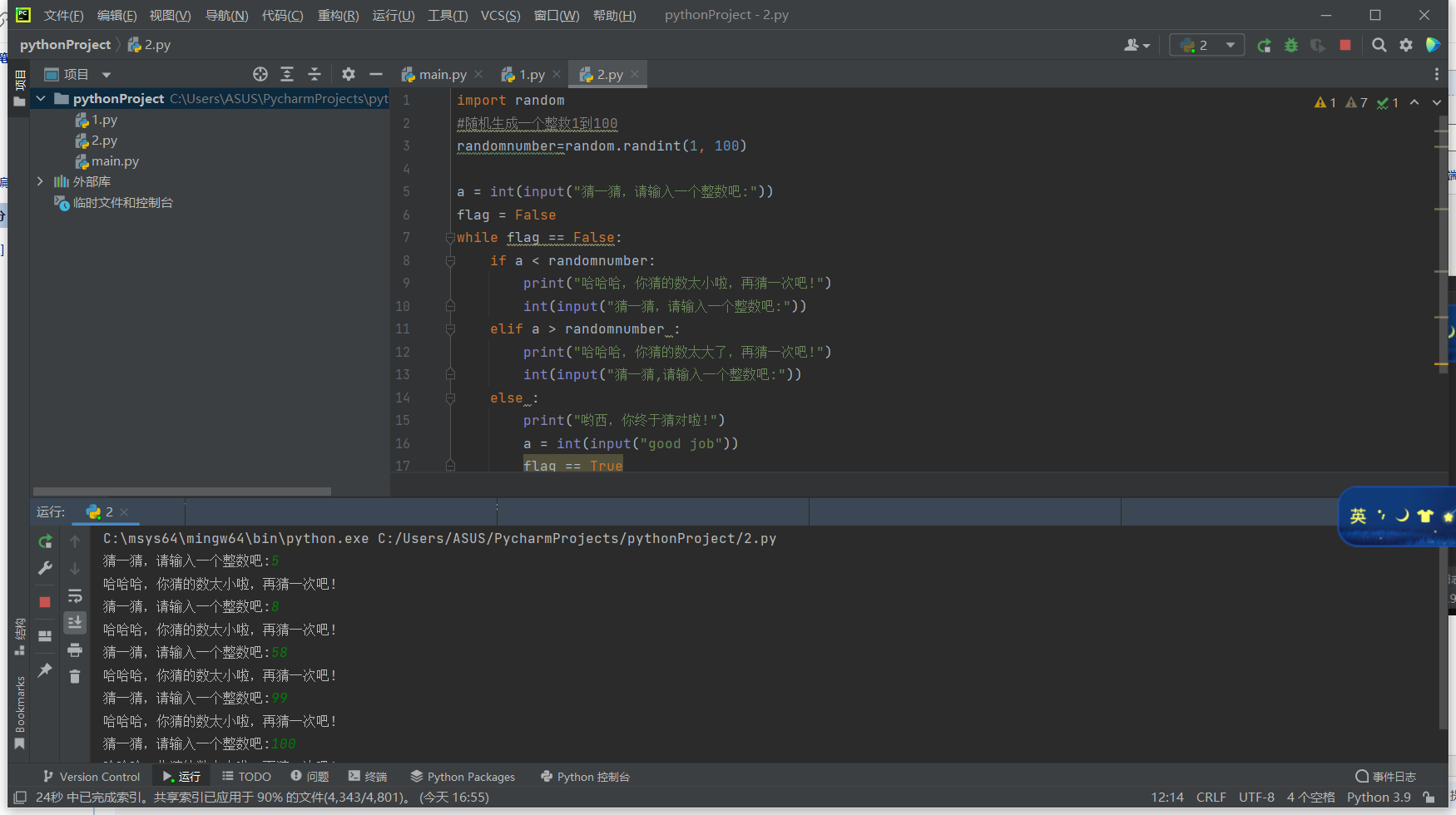Click the print icon in run panel
The width and height of the screenshot is (1456, 815).
[x=75, y=650]
